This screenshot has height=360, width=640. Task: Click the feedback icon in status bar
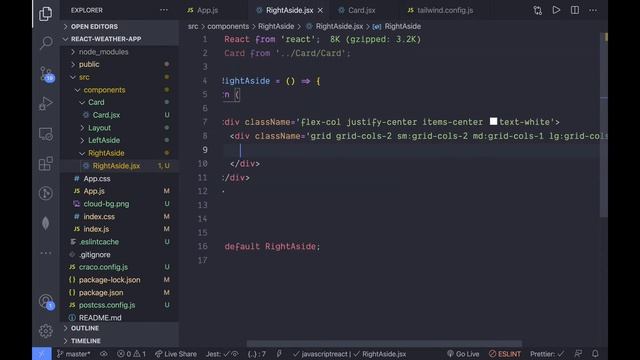pos(578,354)
